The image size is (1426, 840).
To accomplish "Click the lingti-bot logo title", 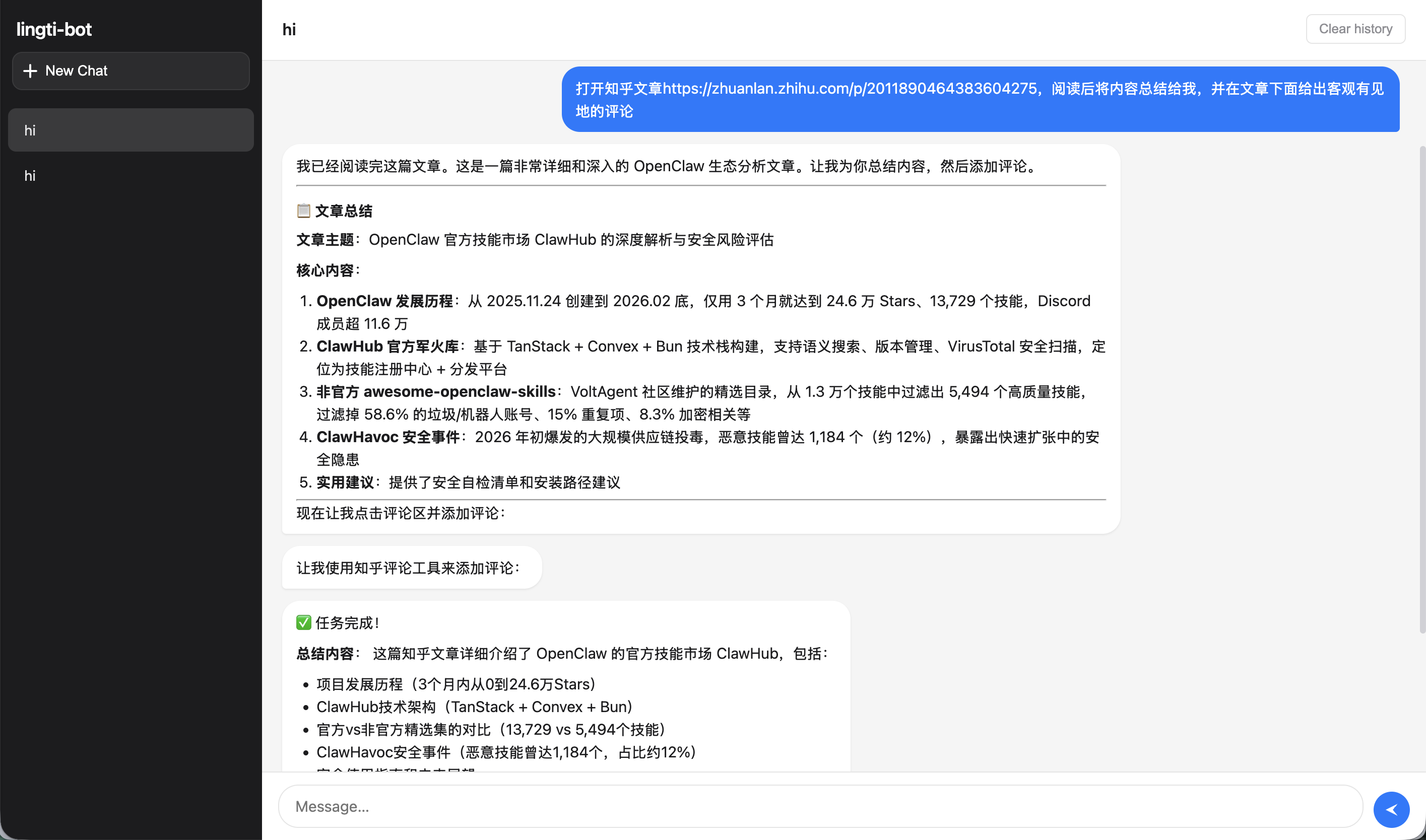I will click(x=53, y=29).
